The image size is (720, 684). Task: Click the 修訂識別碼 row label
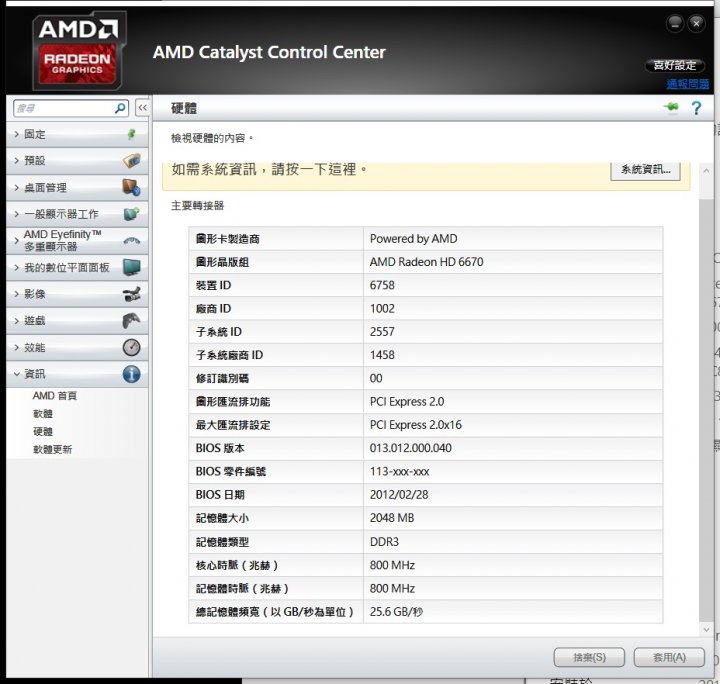222,378
